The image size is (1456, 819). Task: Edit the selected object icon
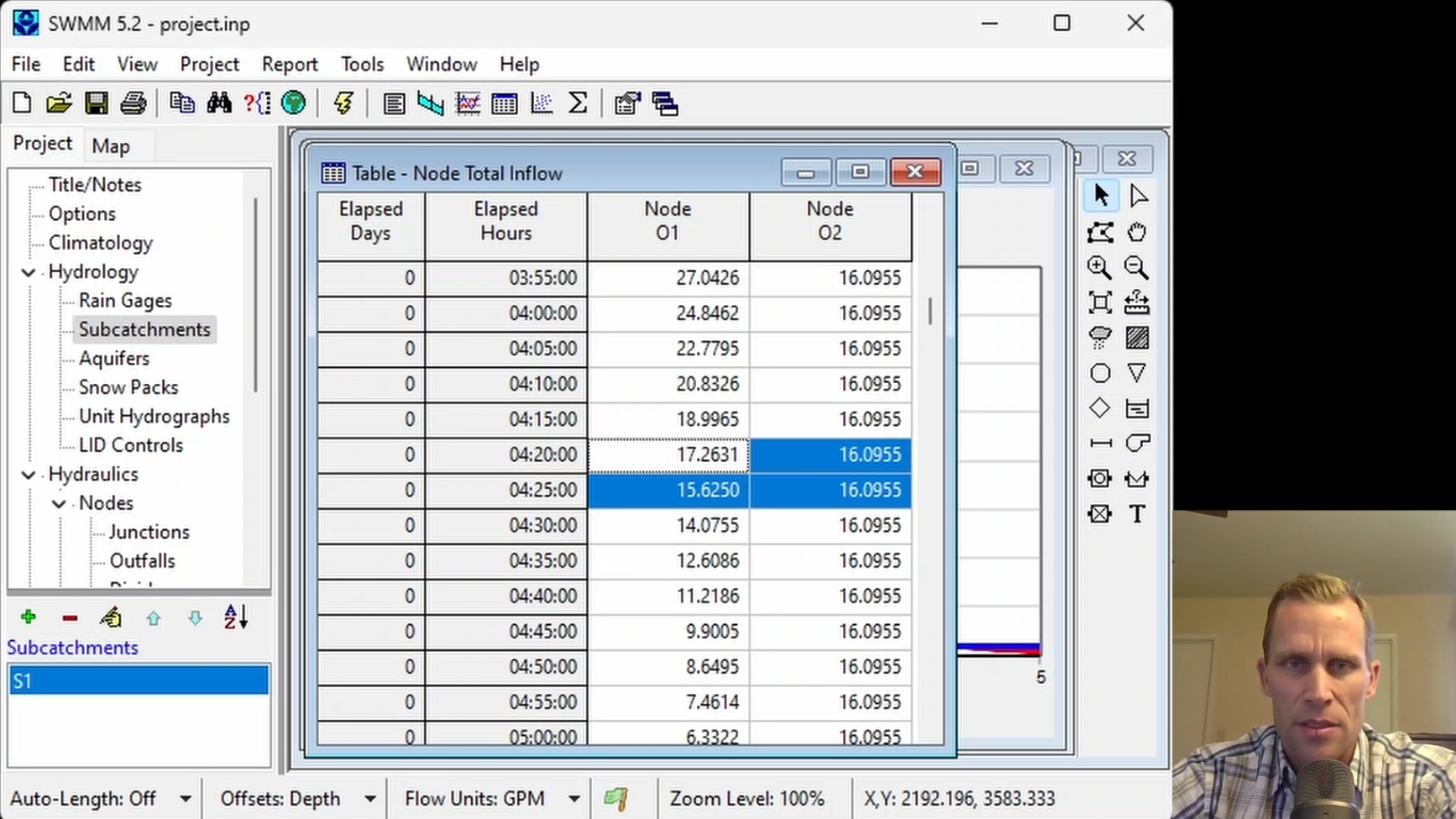tap(111, 618)
